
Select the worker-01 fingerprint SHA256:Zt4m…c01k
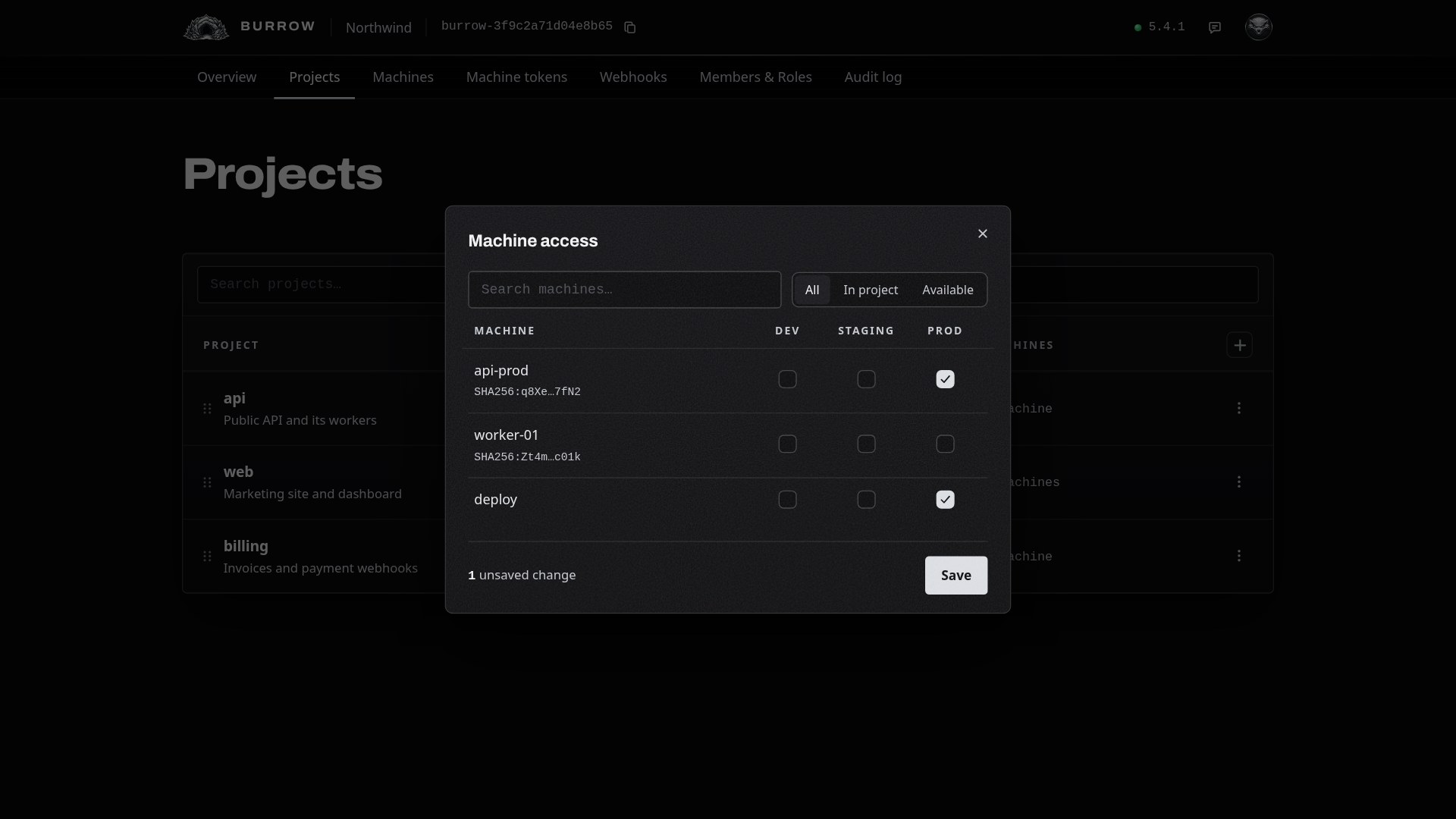click(527, 457)
